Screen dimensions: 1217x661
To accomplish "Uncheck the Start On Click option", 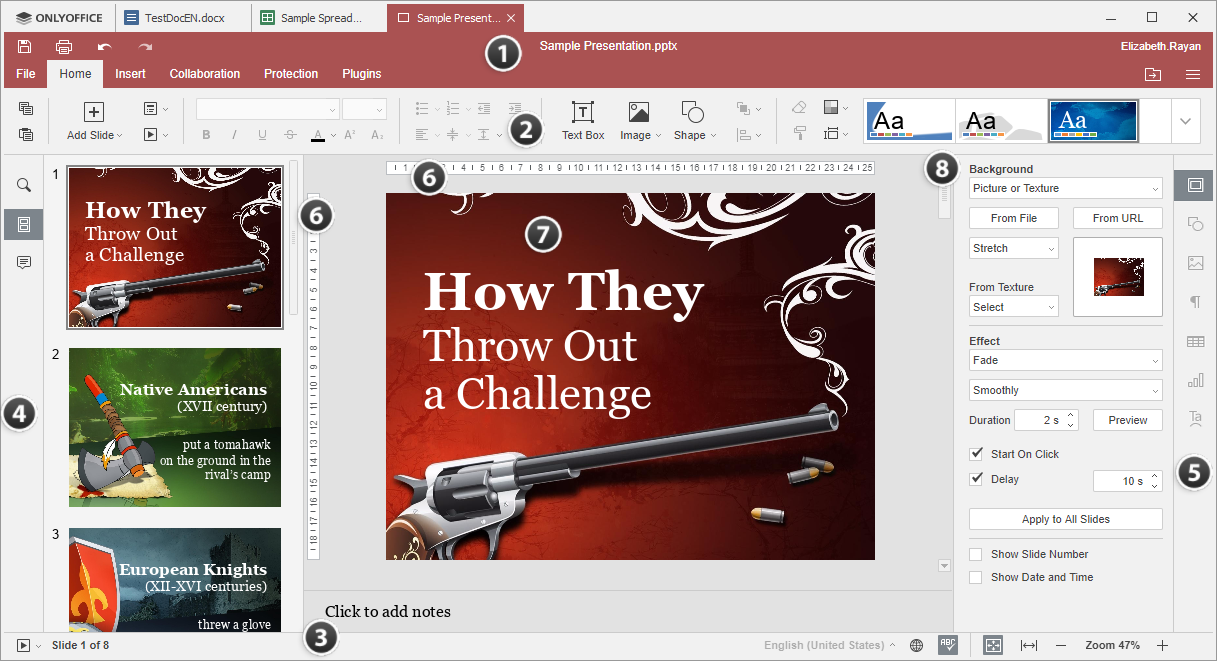I will (x=976, y=453).
